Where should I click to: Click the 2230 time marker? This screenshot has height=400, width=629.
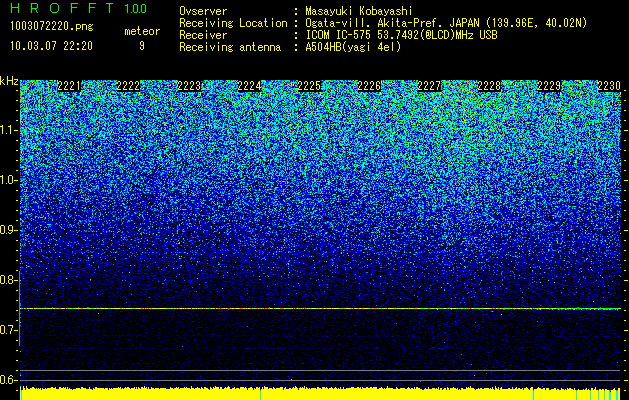coord(609,86)
